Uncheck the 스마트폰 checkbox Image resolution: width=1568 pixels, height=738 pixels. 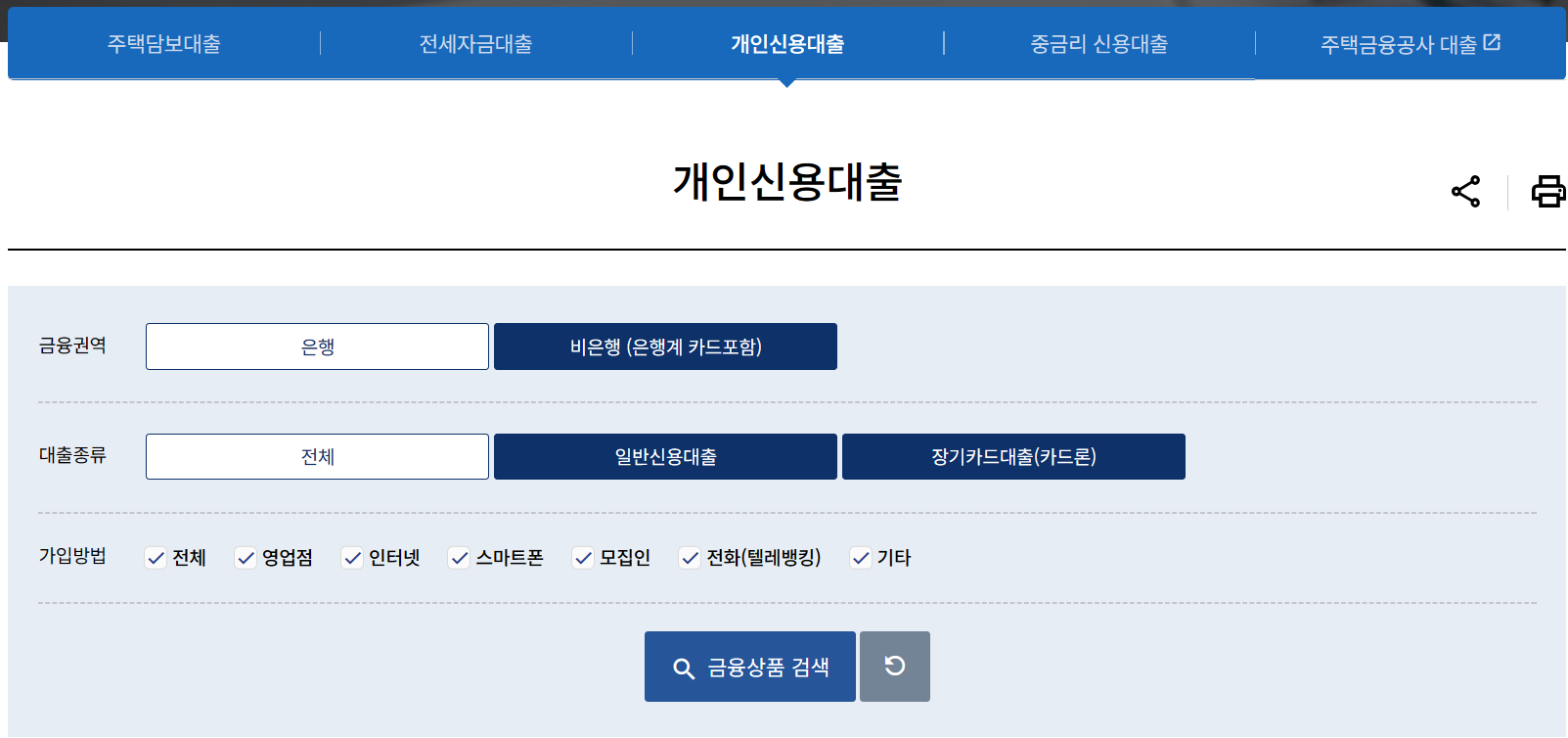459,558
